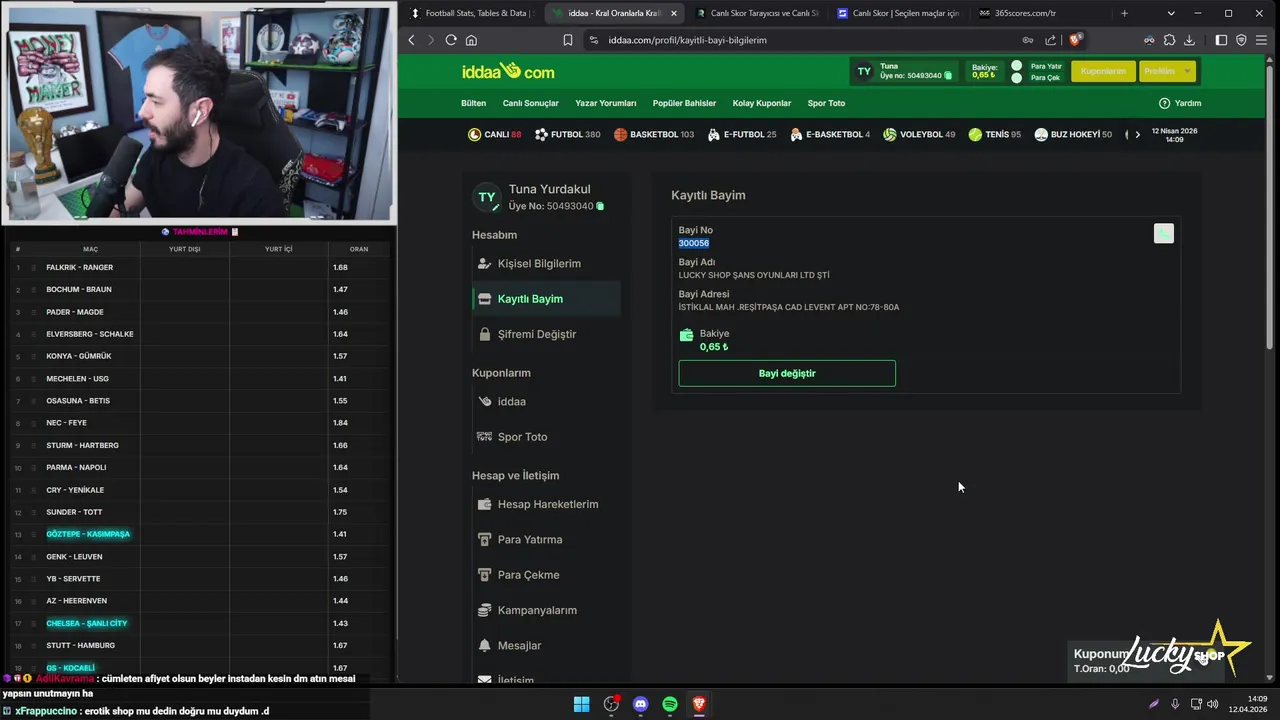This screenshot has height=720, width=1280.
Task: Open Spotify from the taskbar
Action: (669, 704)
